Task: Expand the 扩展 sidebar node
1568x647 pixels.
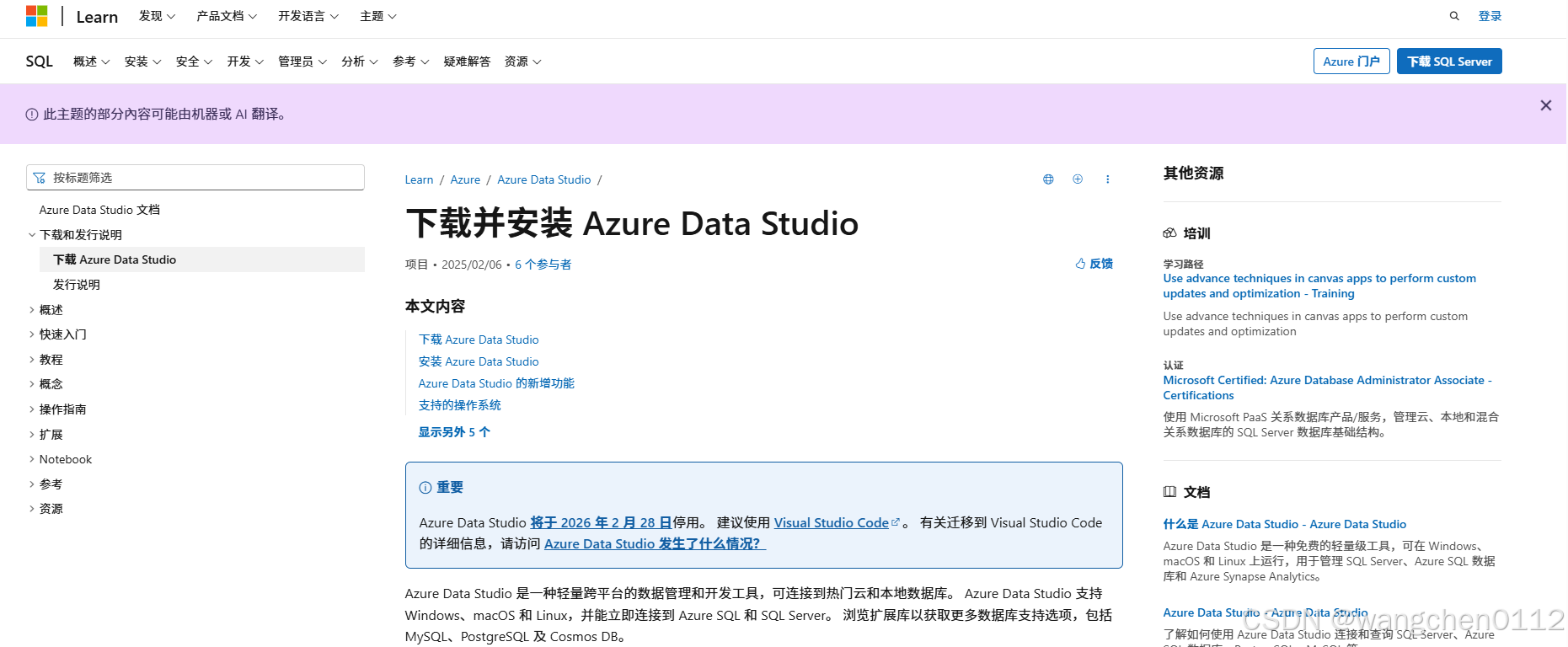Action: (x=45, y=435)
